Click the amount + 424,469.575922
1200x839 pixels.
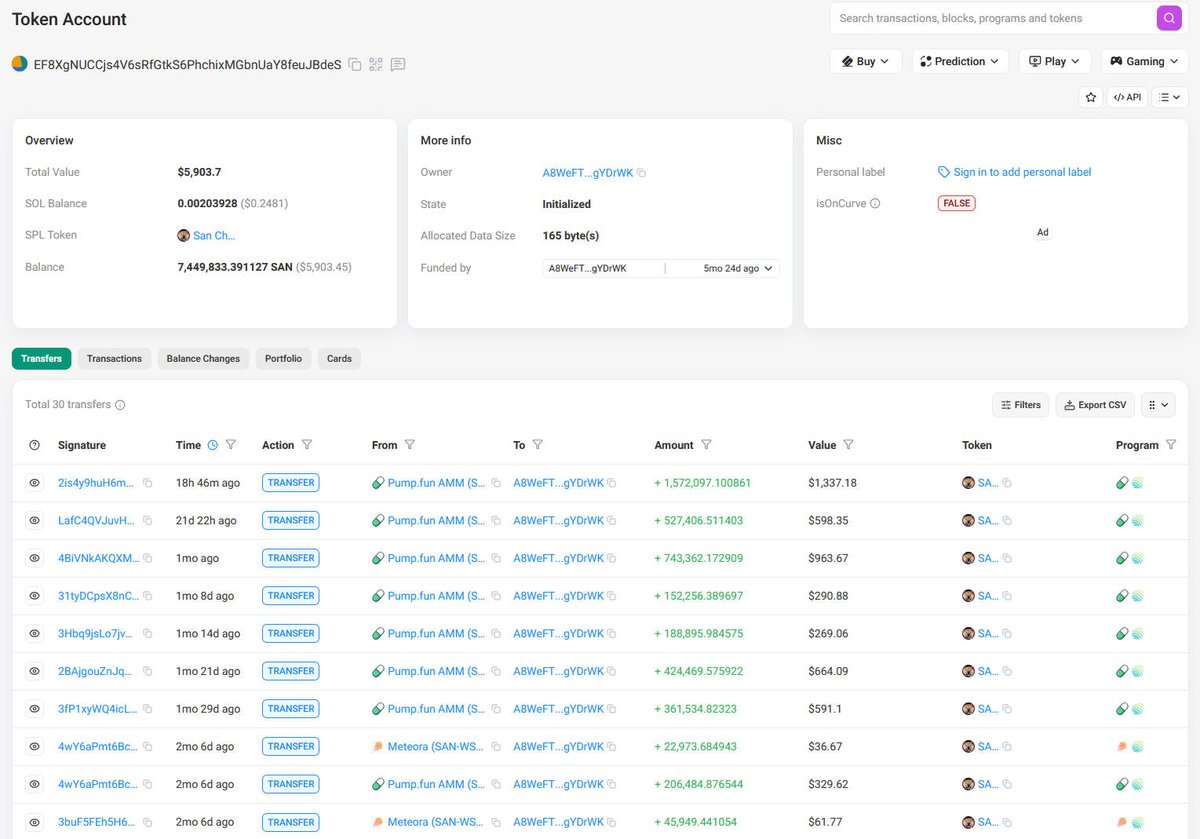click(x=699, y=671)
